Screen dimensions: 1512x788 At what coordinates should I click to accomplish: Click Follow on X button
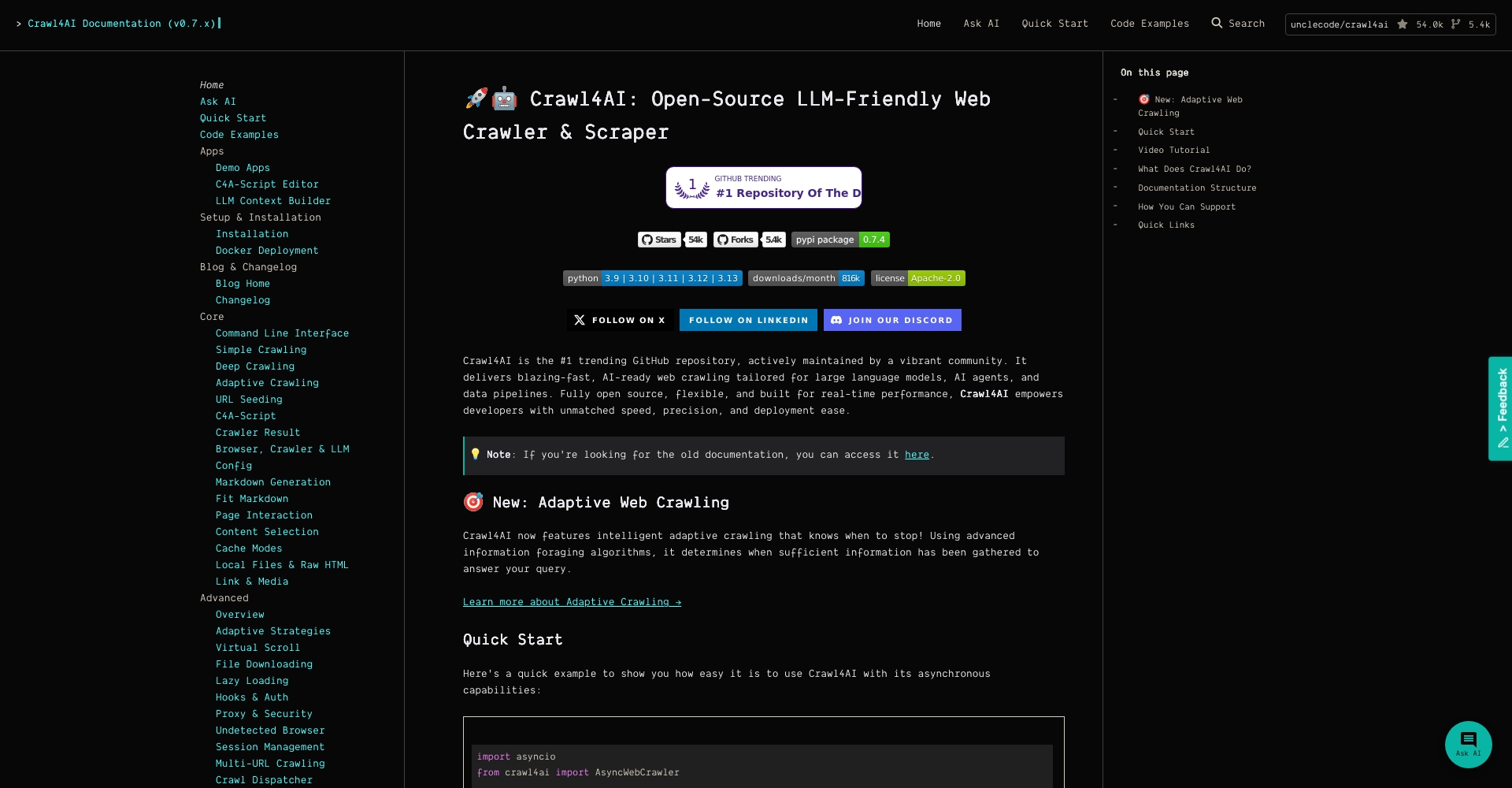pos(620,320)
